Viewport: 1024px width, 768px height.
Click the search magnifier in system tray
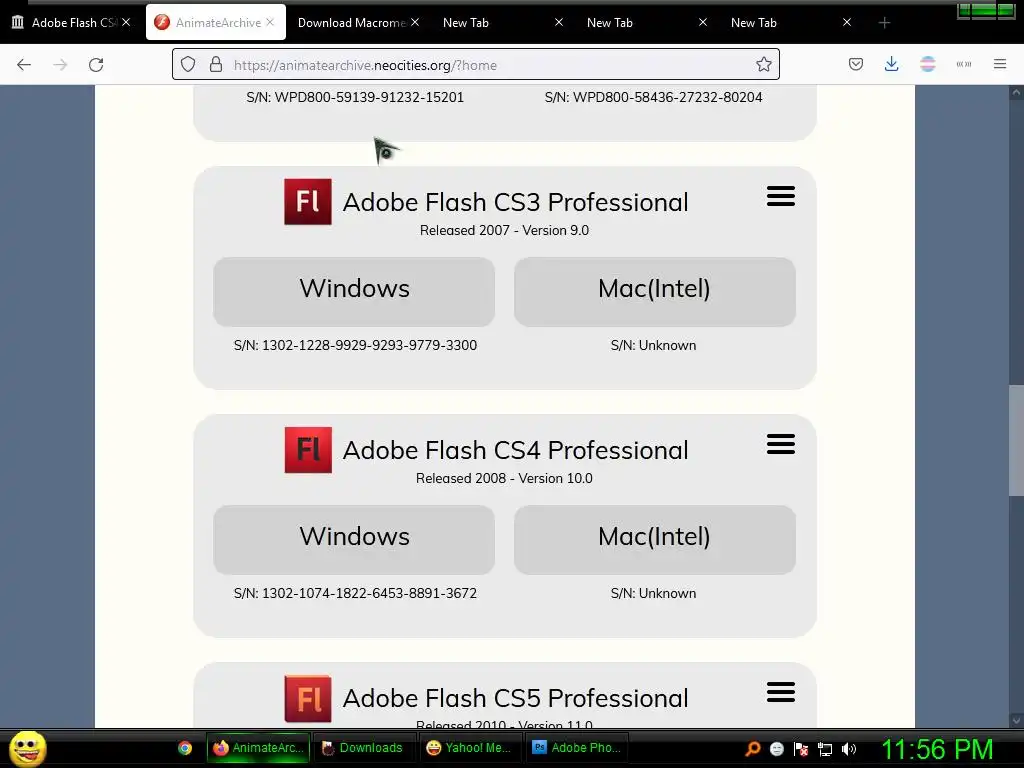click(x=753, y=749)
